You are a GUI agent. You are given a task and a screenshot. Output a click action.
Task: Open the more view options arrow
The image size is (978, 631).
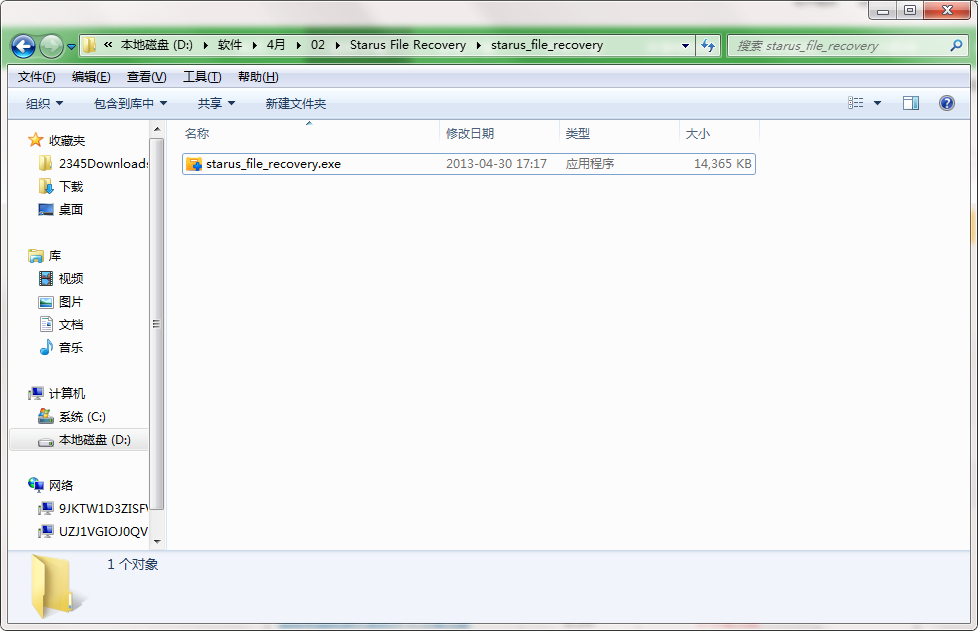(x=877, y=104)
